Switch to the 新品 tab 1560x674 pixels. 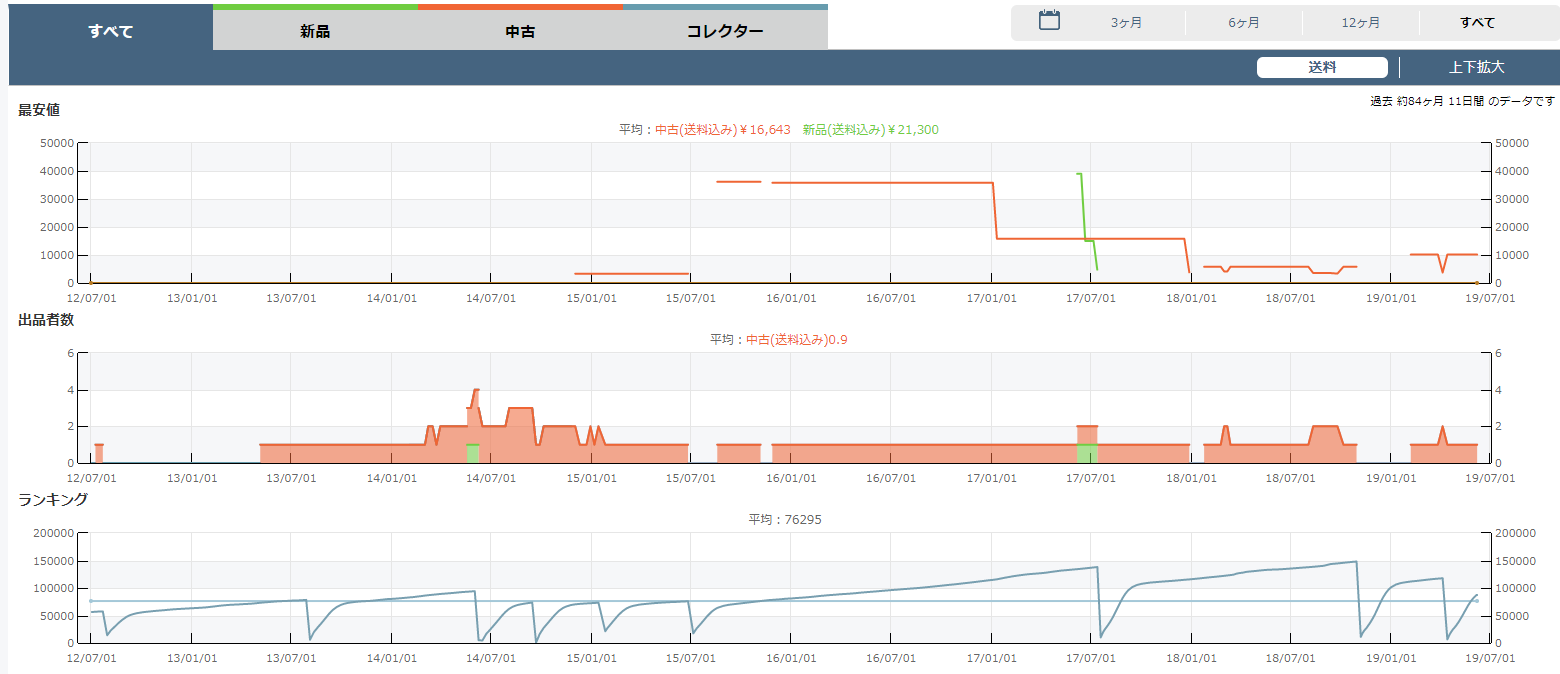315,31
